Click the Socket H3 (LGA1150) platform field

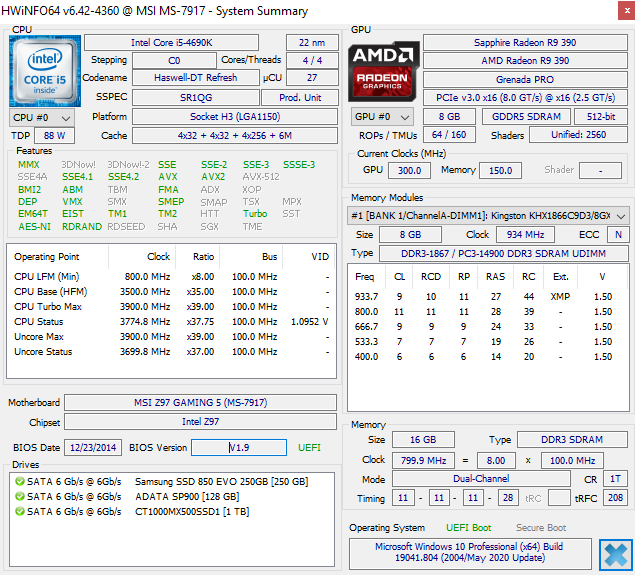coord(235,117)
